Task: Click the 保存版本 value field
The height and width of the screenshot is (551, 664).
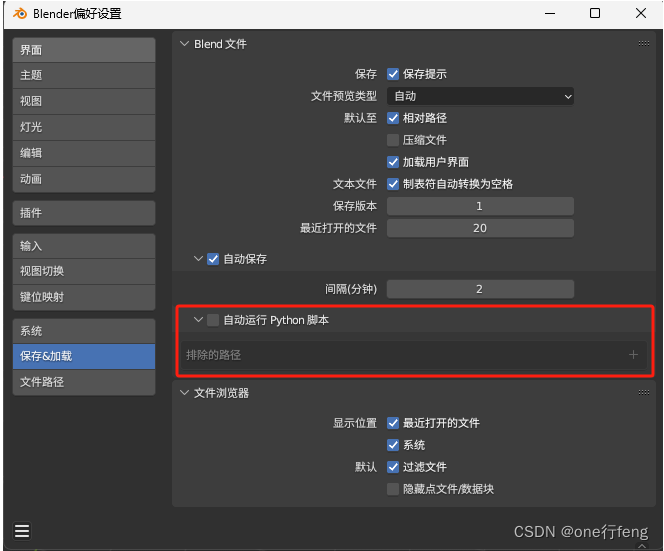Action: click(x=480, y=206)
